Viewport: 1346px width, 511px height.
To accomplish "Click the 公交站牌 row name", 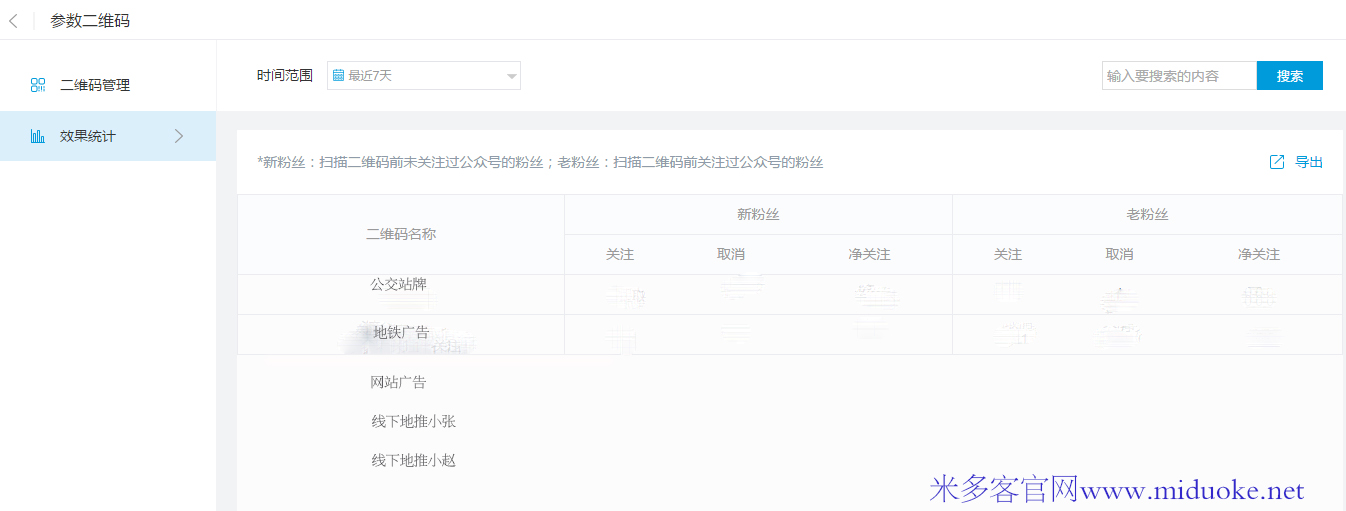I will pyautogui.click(x=398, y=284).
